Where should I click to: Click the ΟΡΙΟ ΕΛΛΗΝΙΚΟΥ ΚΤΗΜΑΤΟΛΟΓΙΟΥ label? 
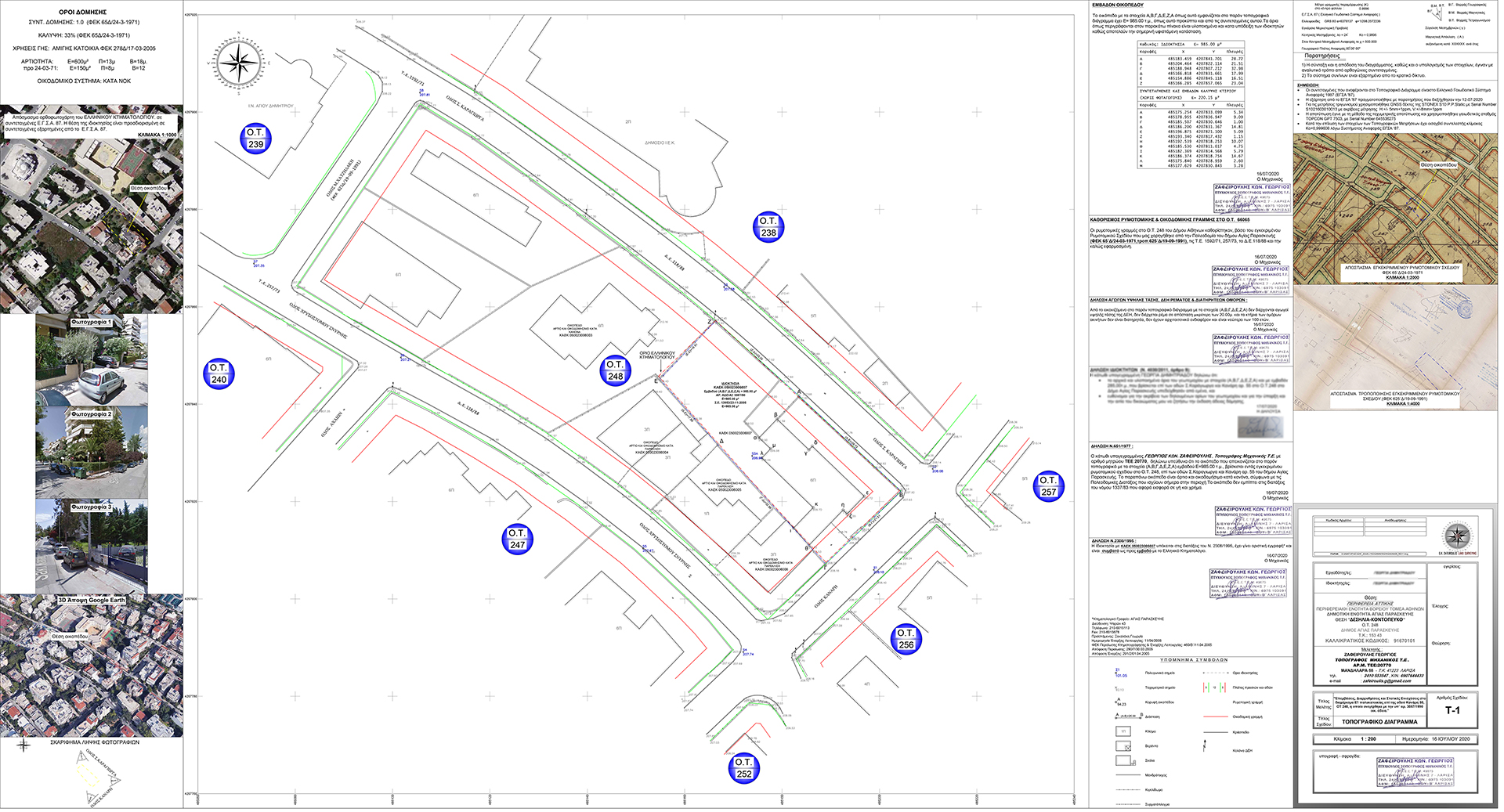[657, 354]
